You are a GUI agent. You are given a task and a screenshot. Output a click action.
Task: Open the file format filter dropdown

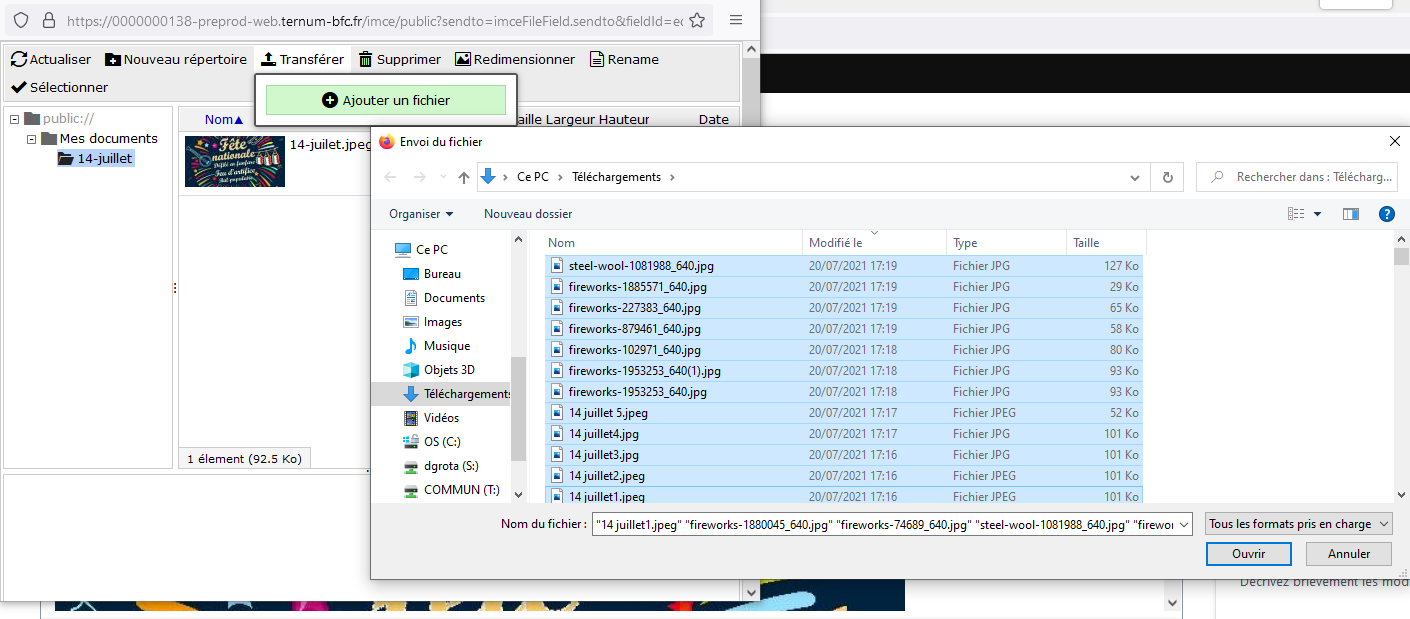[x=1299, y=524]
